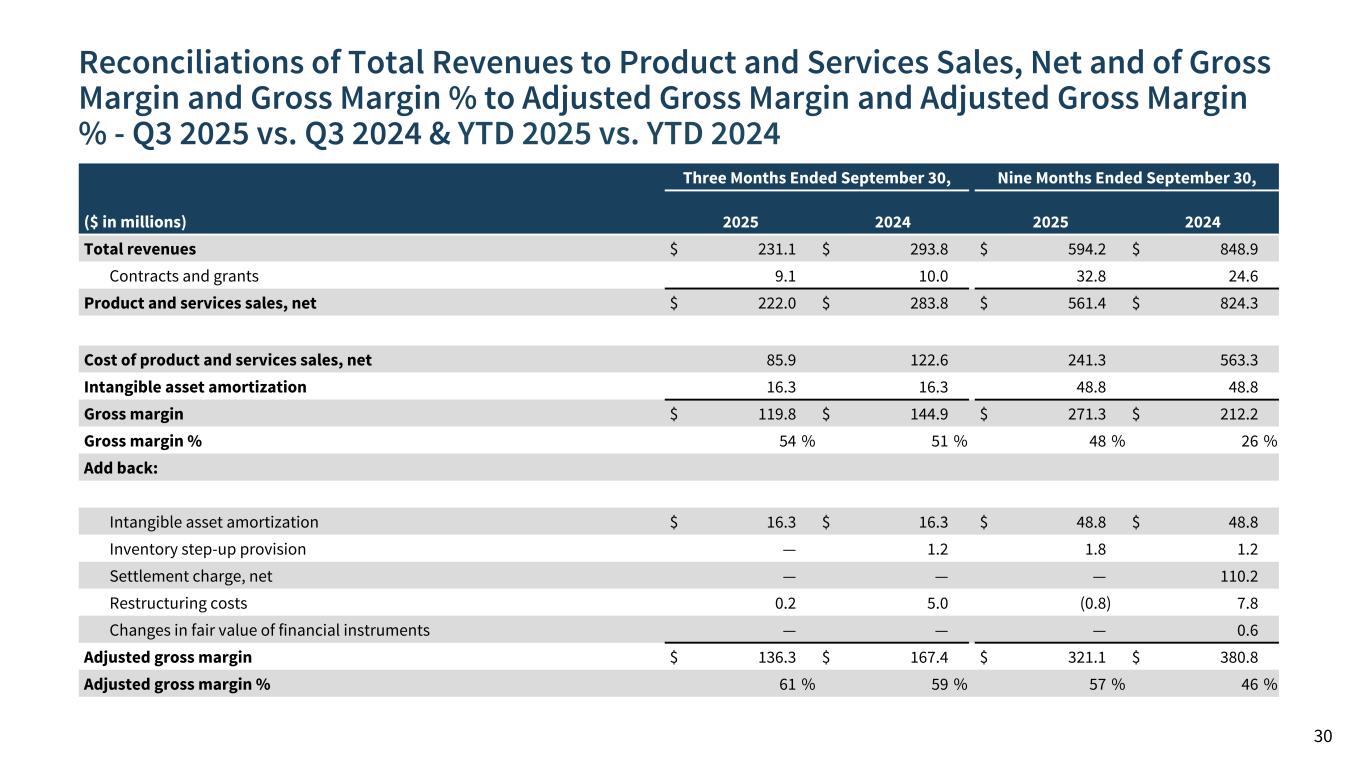Click the page number 30
Image resolution: width=1365 pixels, height=768 pixels.
(1322, 737)
